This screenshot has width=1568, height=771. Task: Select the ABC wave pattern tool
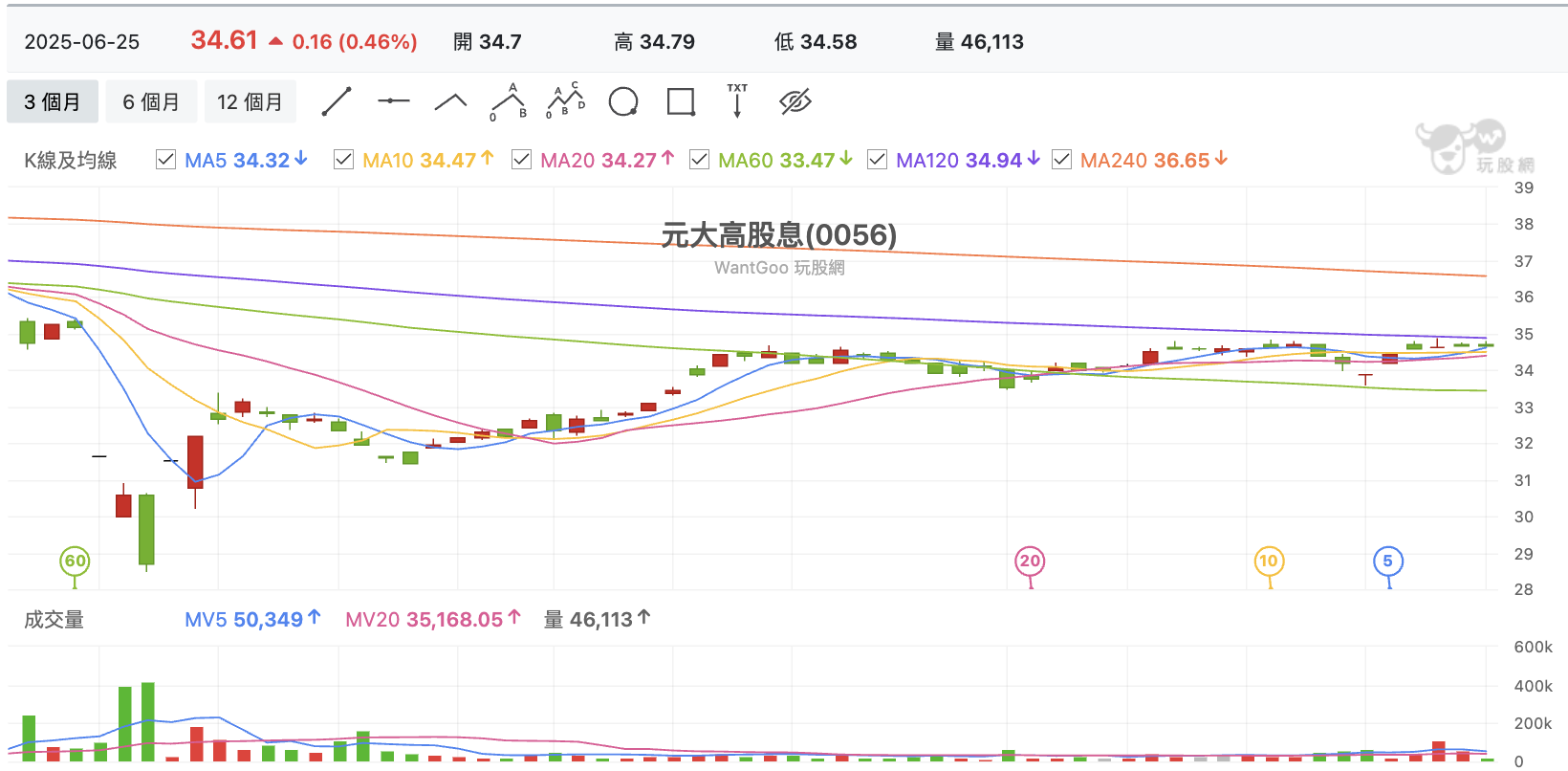509,101
